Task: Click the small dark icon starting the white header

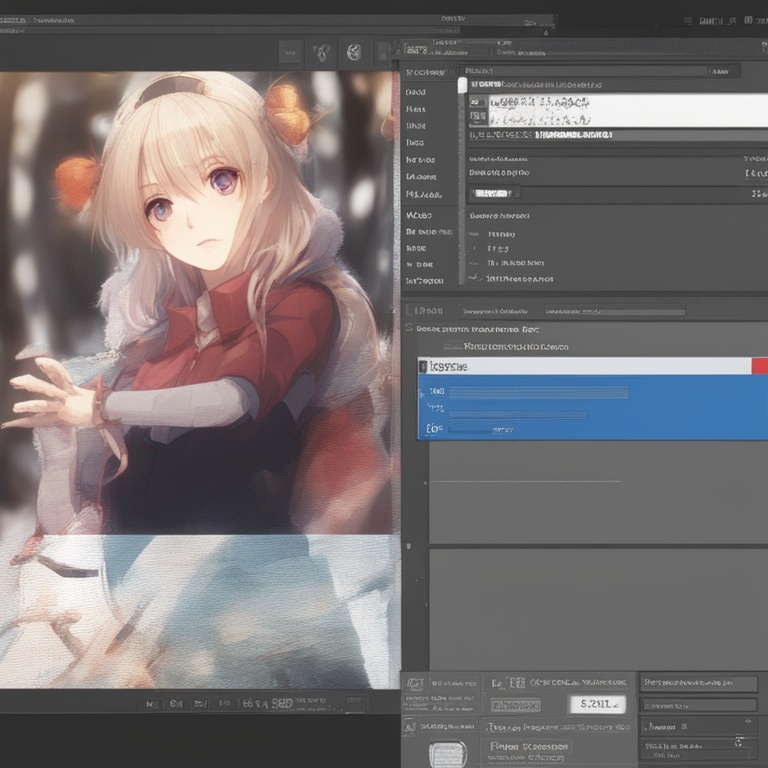Action: click(x=423, y=366)
